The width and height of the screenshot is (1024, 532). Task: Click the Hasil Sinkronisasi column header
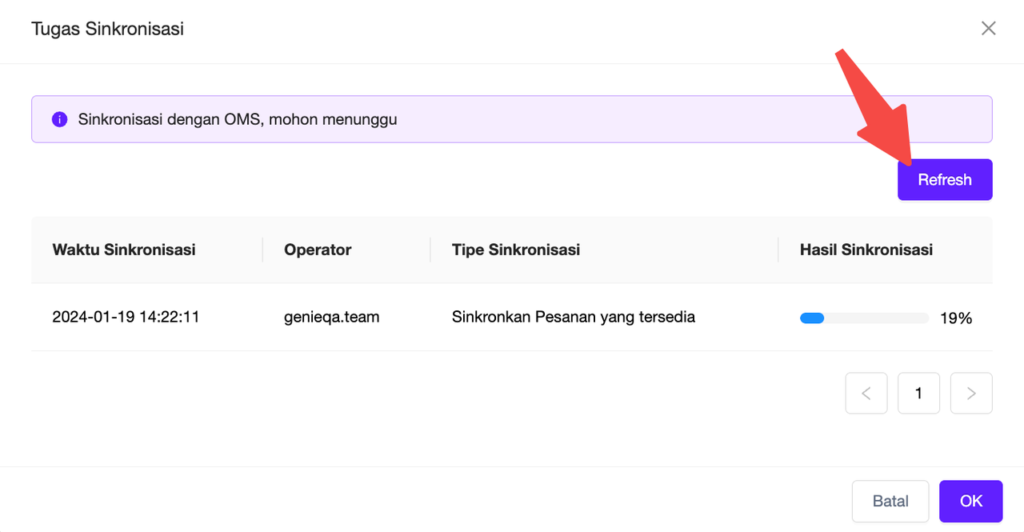(x=866, y=249)
